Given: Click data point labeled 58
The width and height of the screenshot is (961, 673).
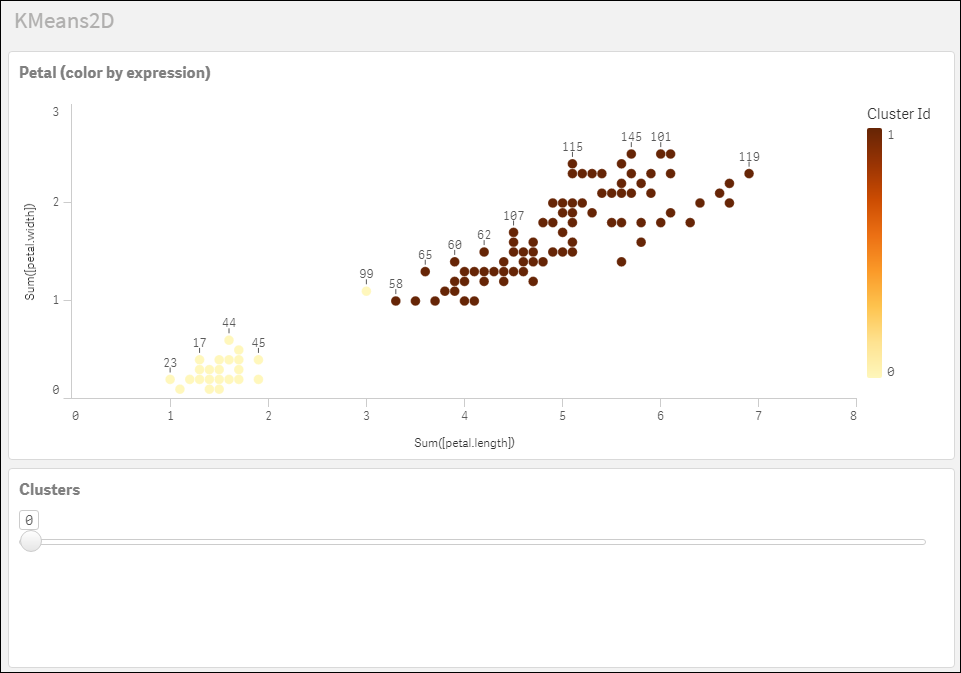Looking at the screenshot, I should pos(394,300).
